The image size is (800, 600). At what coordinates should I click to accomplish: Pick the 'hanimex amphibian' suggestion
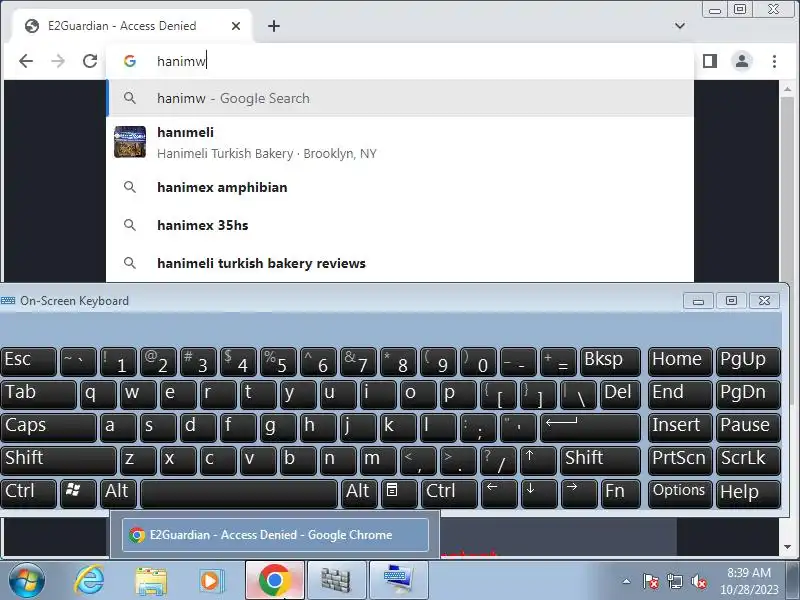400,187
